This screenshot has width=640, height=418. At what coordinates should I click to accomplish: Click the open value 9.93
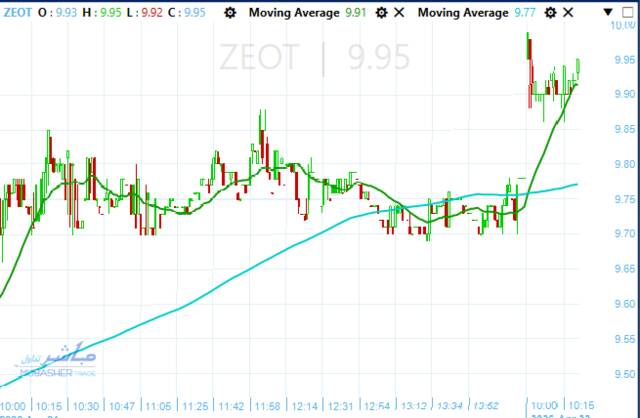coord(67,12)
